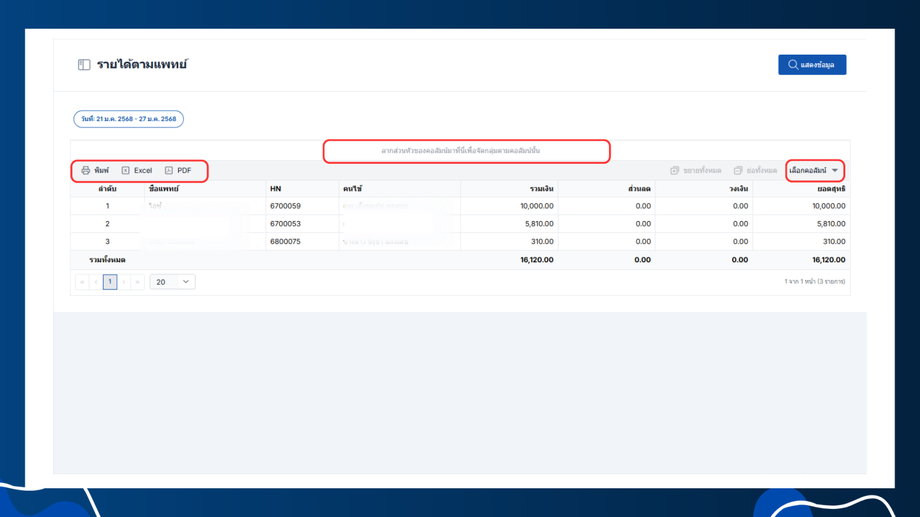The height and width of the screenshot is (517, 920).
Task: Export the report via the PDF icon
Action: click(x=169, y=170)
